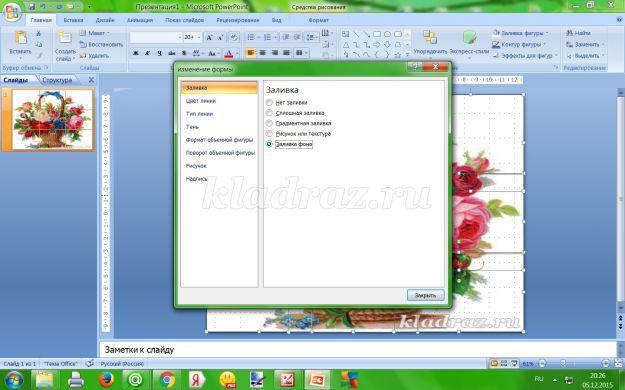The image size is (625, 390).
Task: Toggle italic (К) text formatting
Action: point(147,53)
